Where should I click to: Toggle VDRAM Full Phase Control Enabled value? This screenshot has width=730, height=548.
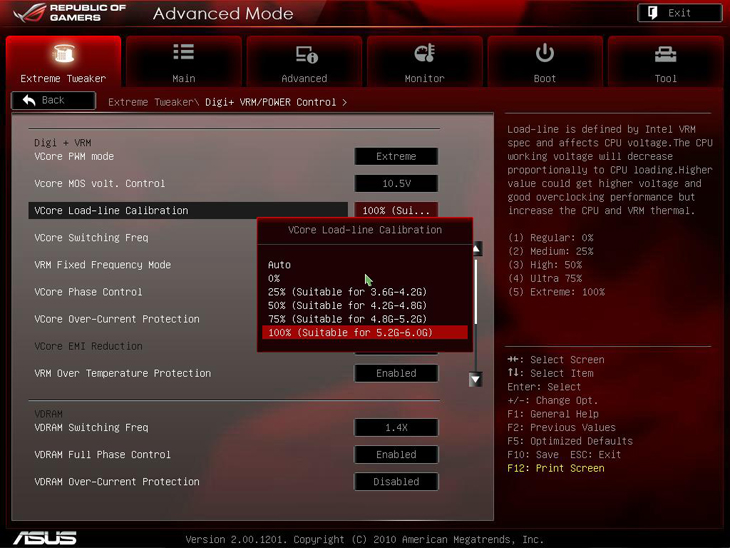396,455
